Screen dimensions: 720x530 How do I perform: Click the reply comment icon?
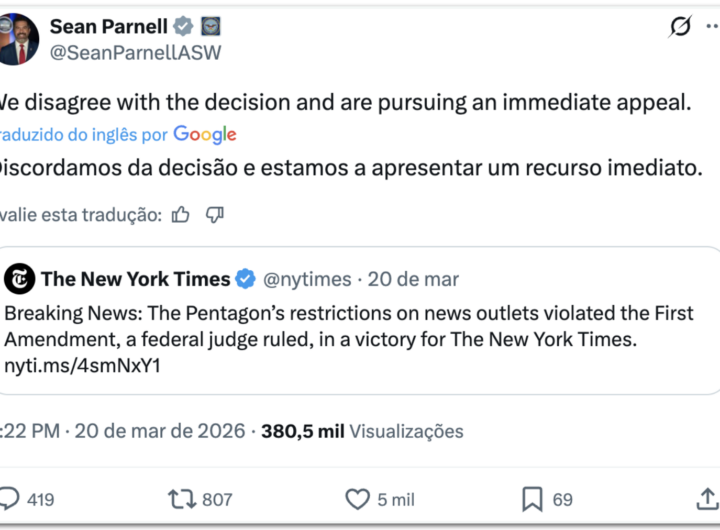(x=9, y=499)
